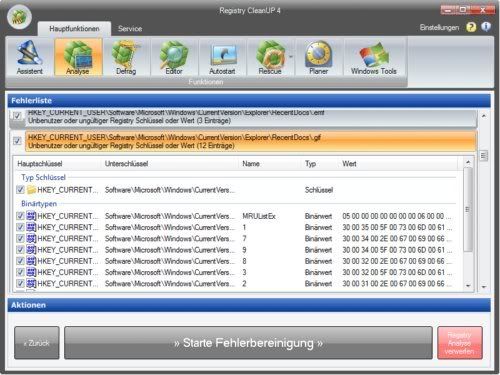Click the application logo orb
Viewport: 500px width, 375px height.
point(19,17)
